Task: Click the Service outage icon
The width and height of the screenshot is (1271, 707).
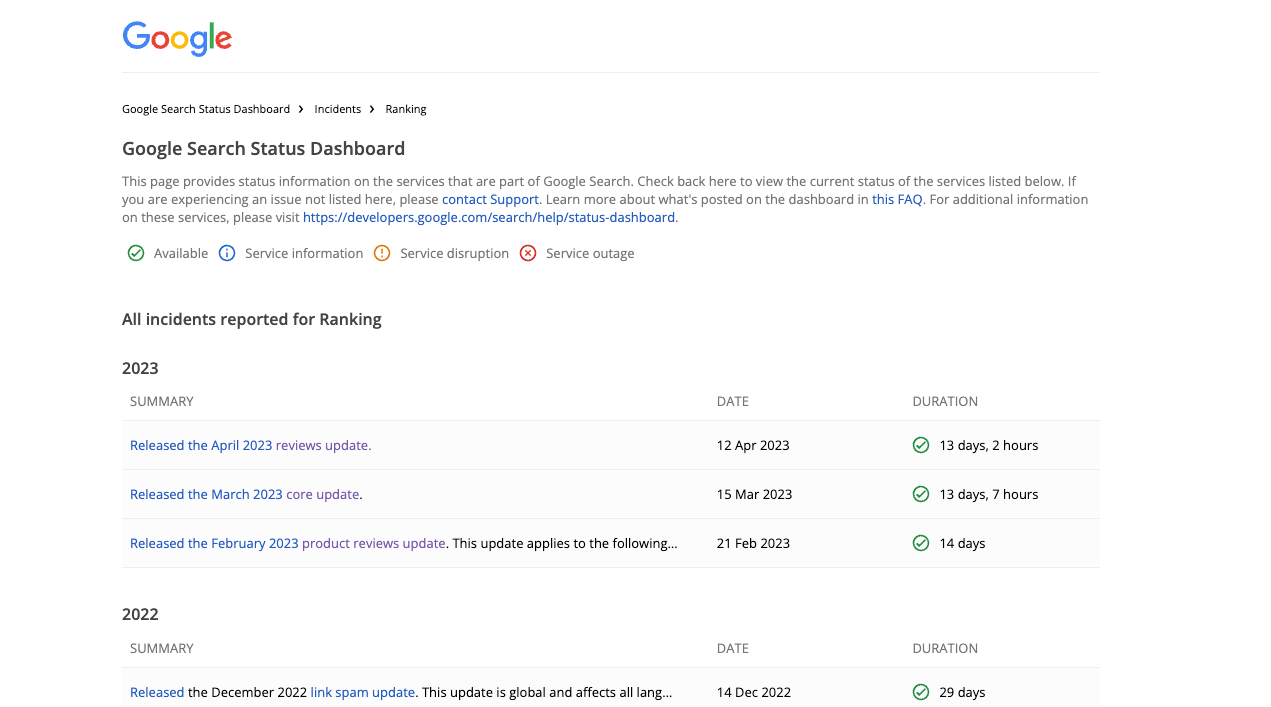Action: tap(527, 253)
